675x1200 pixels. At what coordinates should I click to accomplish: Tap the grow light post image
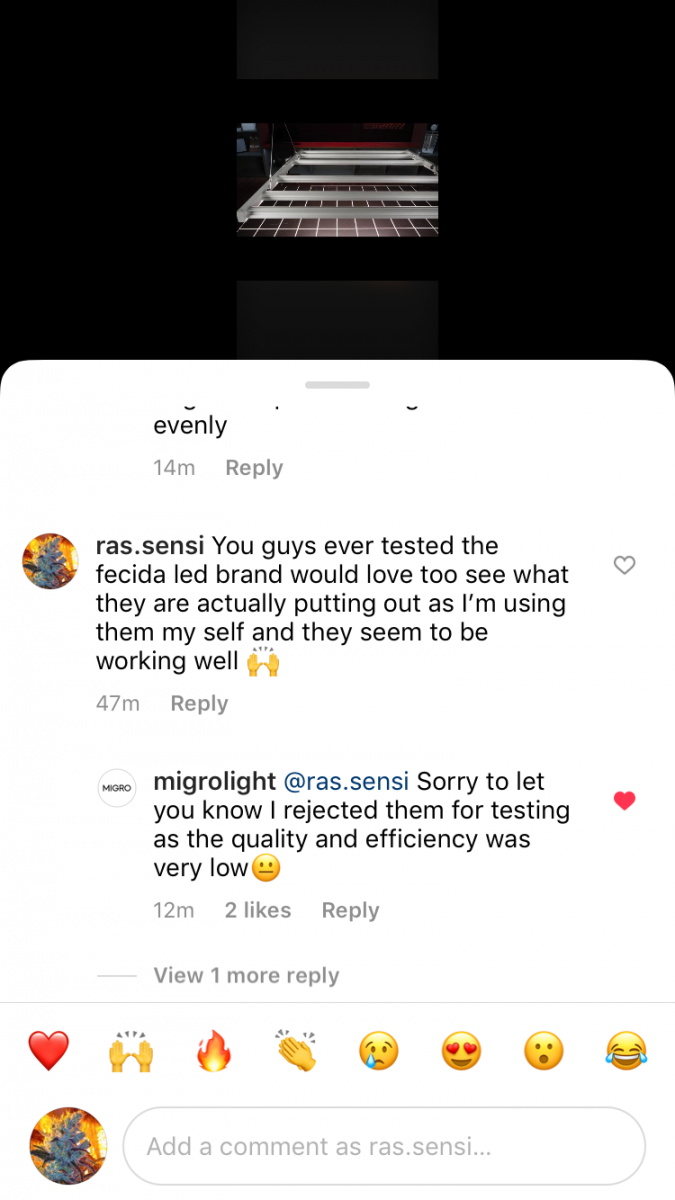coord(337,180)
